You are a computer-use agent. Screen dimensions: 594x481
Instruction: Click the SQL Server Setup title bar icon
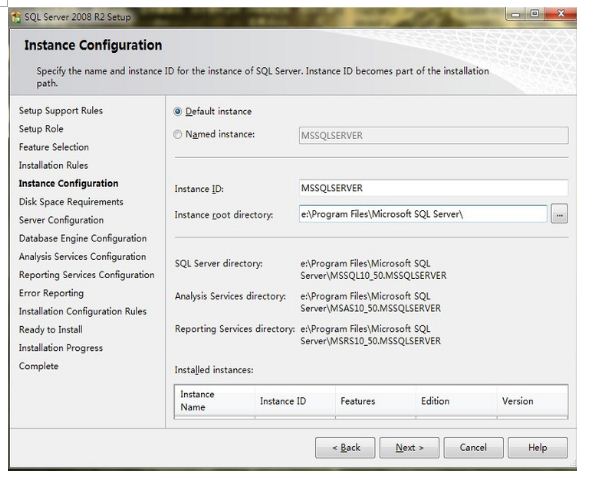pyautogui.click(x=16, y=17)
